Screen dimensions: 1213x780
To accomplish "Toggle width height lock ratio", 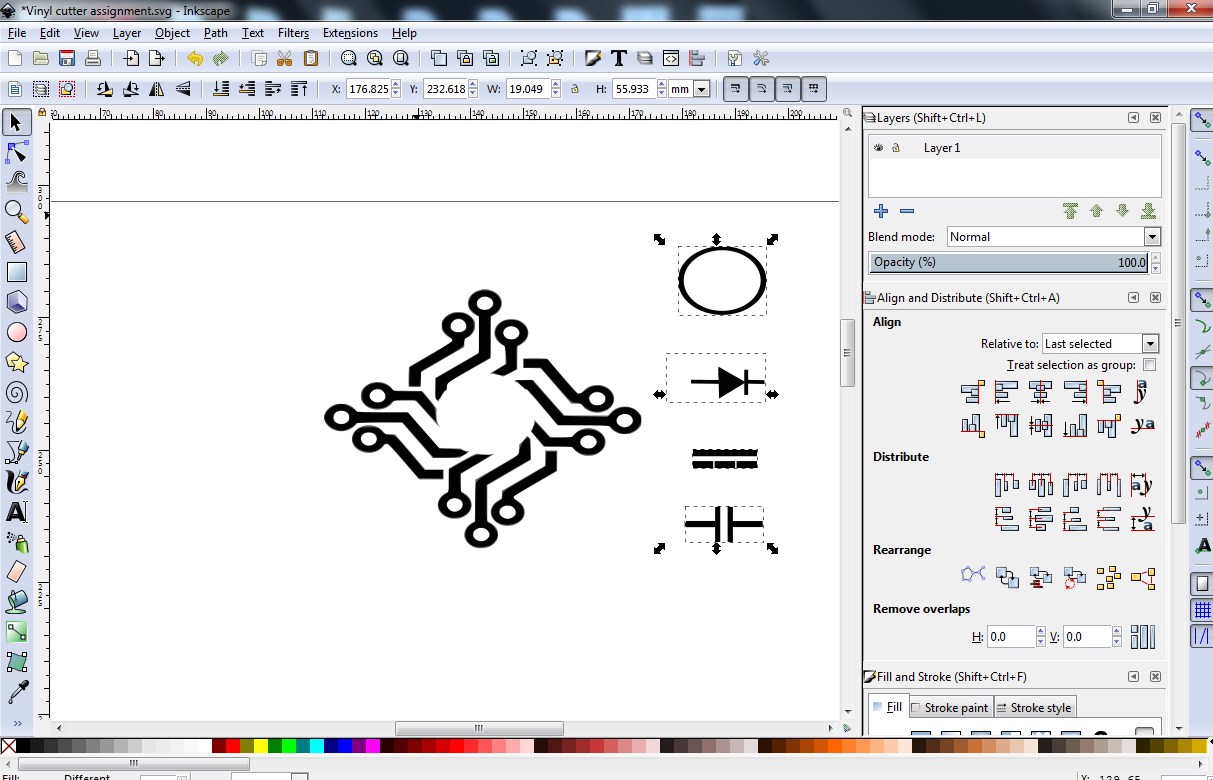I will tap(575, 89).
